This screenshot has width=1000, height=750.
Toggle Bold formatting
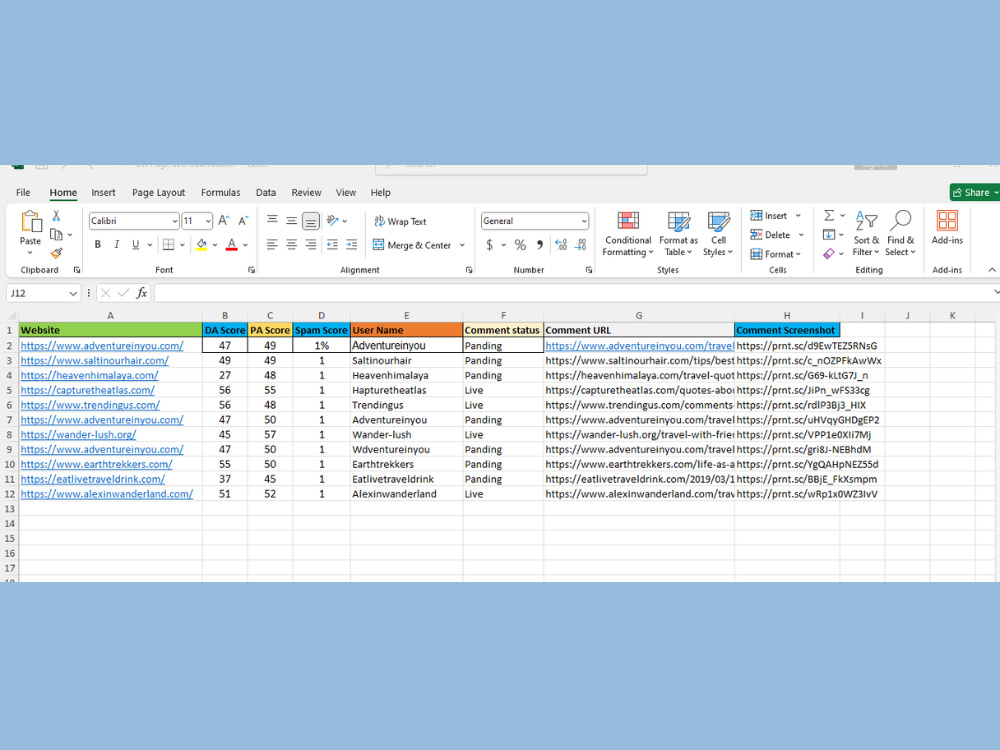point(98,244)
